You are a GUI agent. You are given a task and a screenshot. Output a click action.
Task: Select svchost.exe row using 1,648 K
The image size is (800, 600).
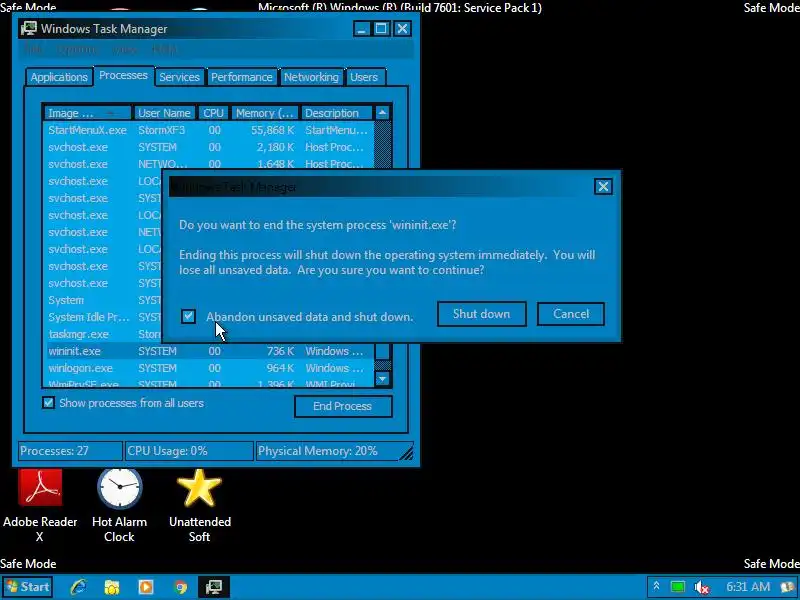coord(209,164)
